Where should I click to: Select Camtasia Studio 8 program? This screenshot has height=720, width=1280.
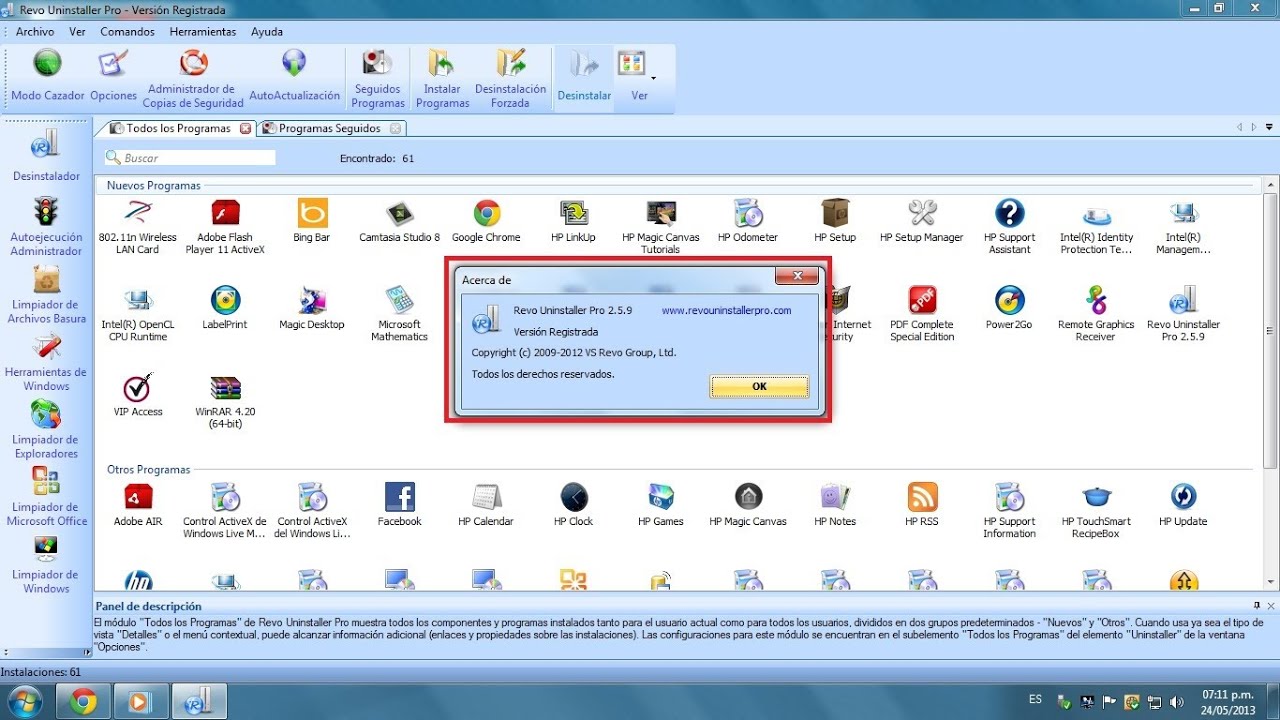(x=400, y=220)
